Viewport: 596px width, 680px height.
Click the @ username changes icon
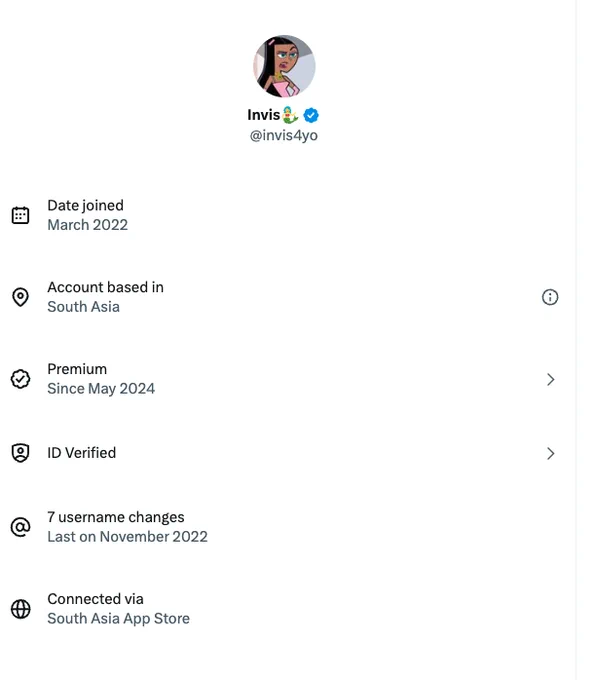[x=20, y=527]
